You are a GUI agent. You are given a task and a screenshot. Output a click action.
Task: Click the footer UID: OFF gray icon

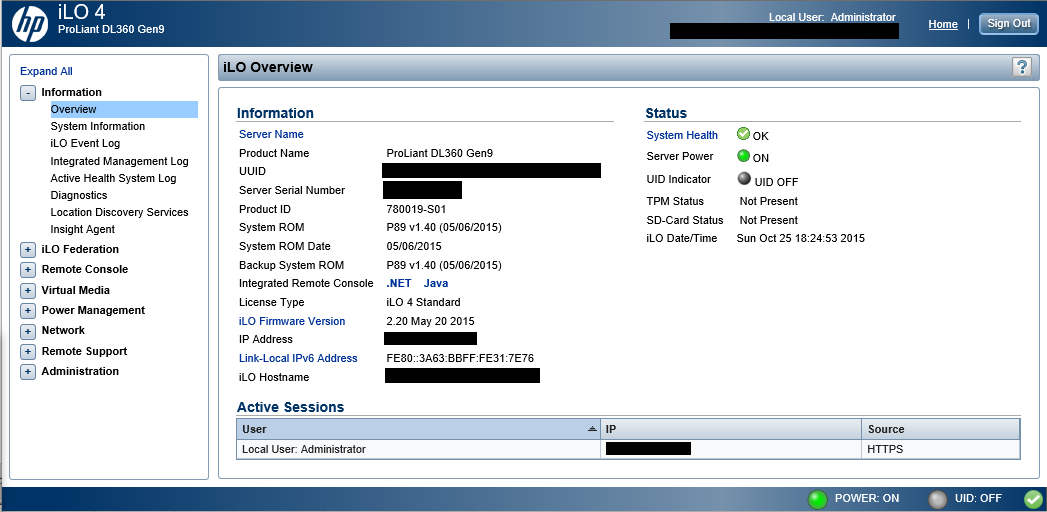(937, 499)
